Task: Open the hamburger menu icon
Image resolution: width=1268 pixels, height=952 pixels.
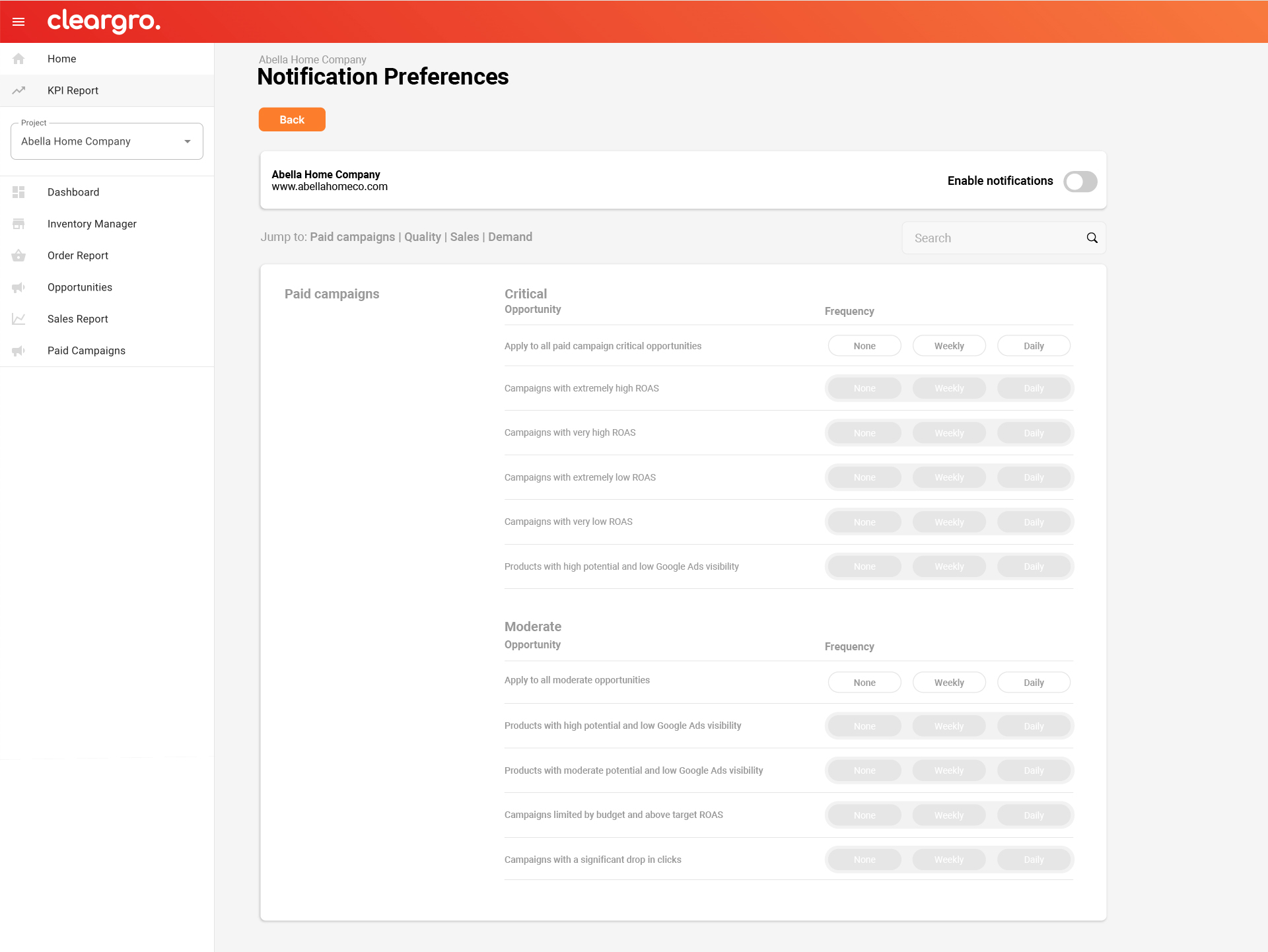Action: [x=18, y=22]
